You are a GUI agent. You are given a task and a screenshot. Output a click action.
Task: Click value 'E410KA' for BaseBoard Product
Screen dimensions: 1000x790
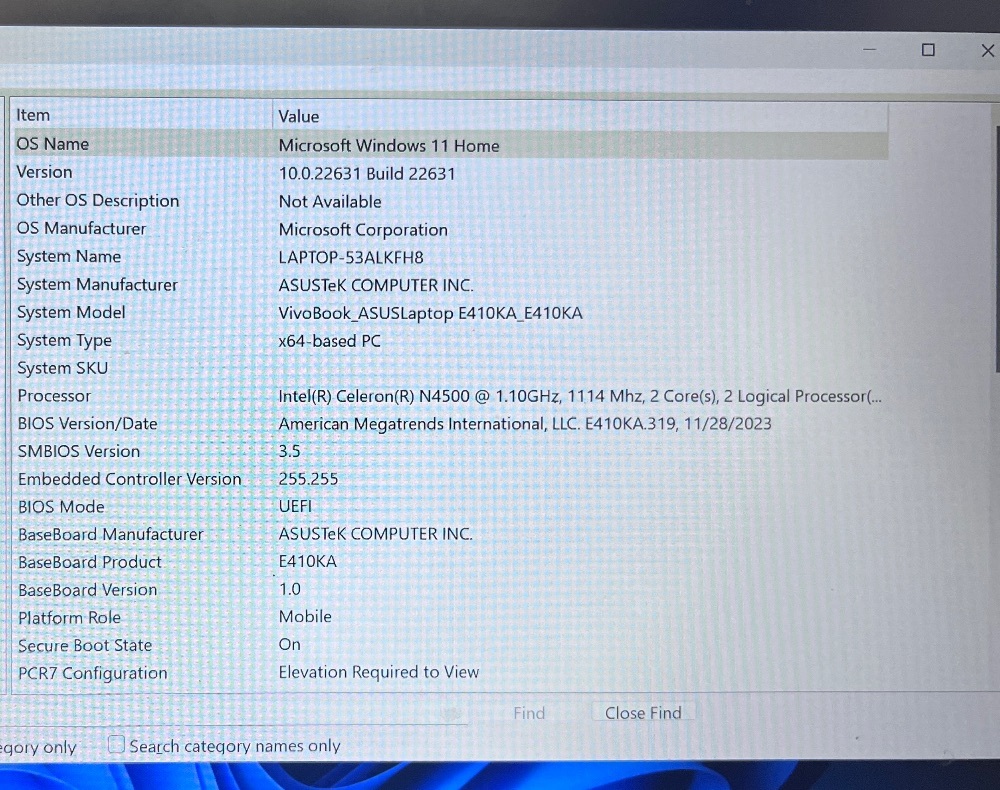click(x=307, y=561)
